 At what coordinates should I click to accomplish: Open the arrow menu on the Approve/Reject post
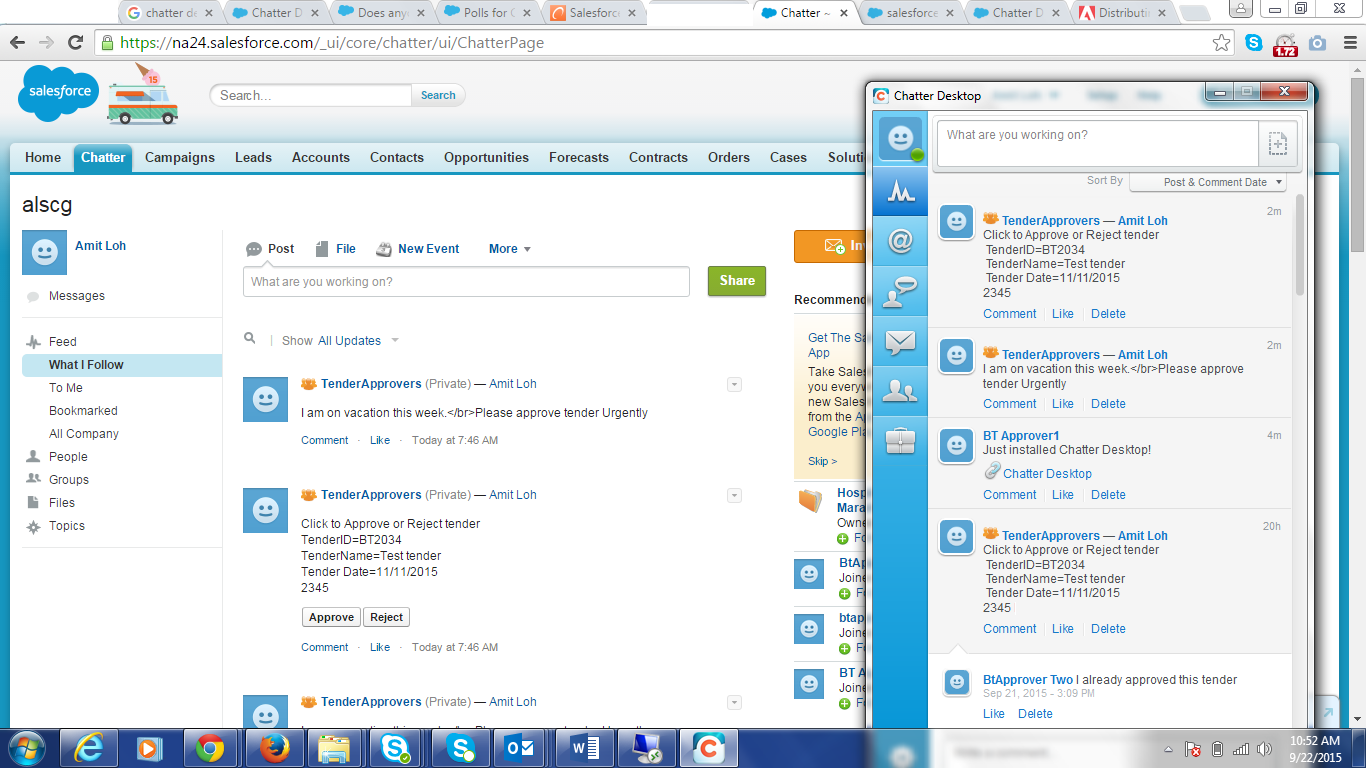point(734,495)
